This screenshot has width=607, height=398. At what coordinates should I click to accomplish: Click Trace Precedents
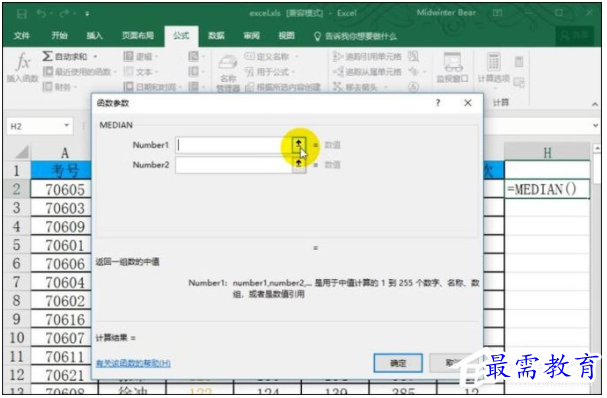click(x=367, y=57)
